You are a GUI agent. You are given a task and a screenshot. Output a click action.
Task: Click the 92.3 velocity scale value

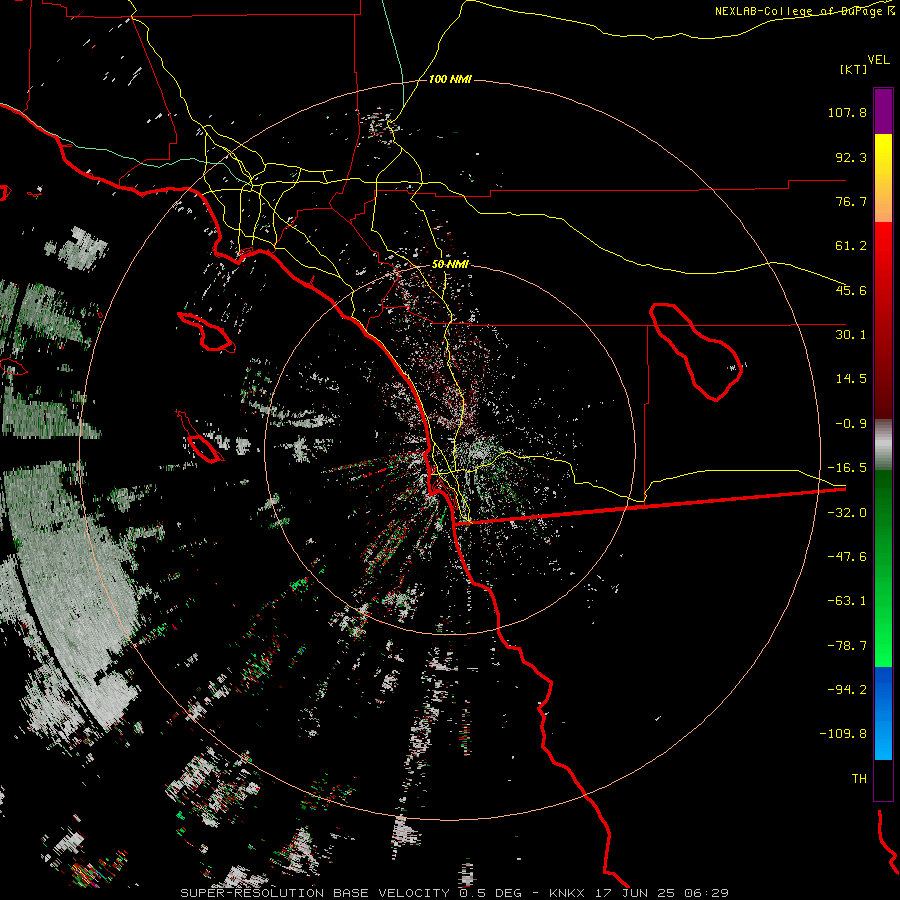tap(851, 157)
